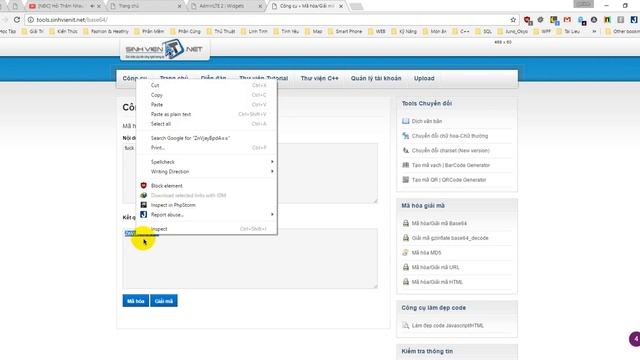Expand the Report abuse submenu
Screen dimensions: 640x360
[x=207, y=215]
